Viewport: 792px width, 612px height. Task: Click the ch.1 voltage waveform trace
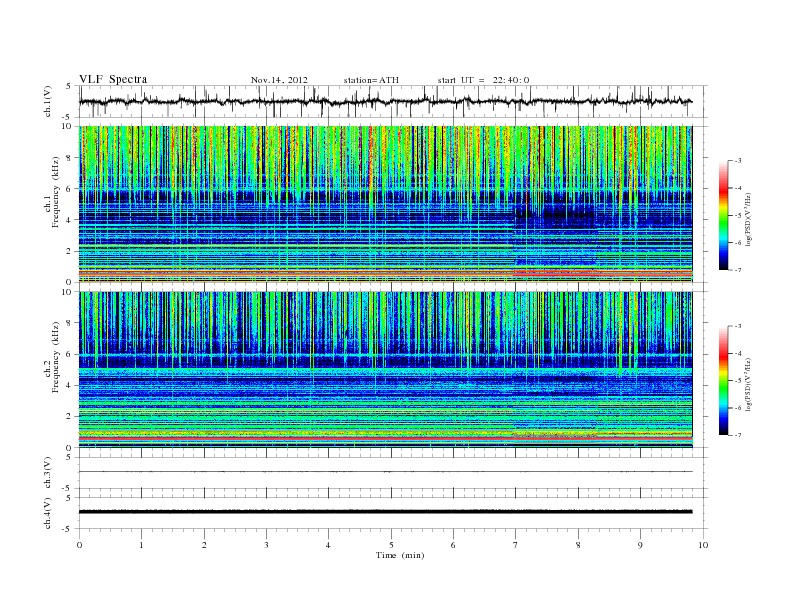point(385,101)
